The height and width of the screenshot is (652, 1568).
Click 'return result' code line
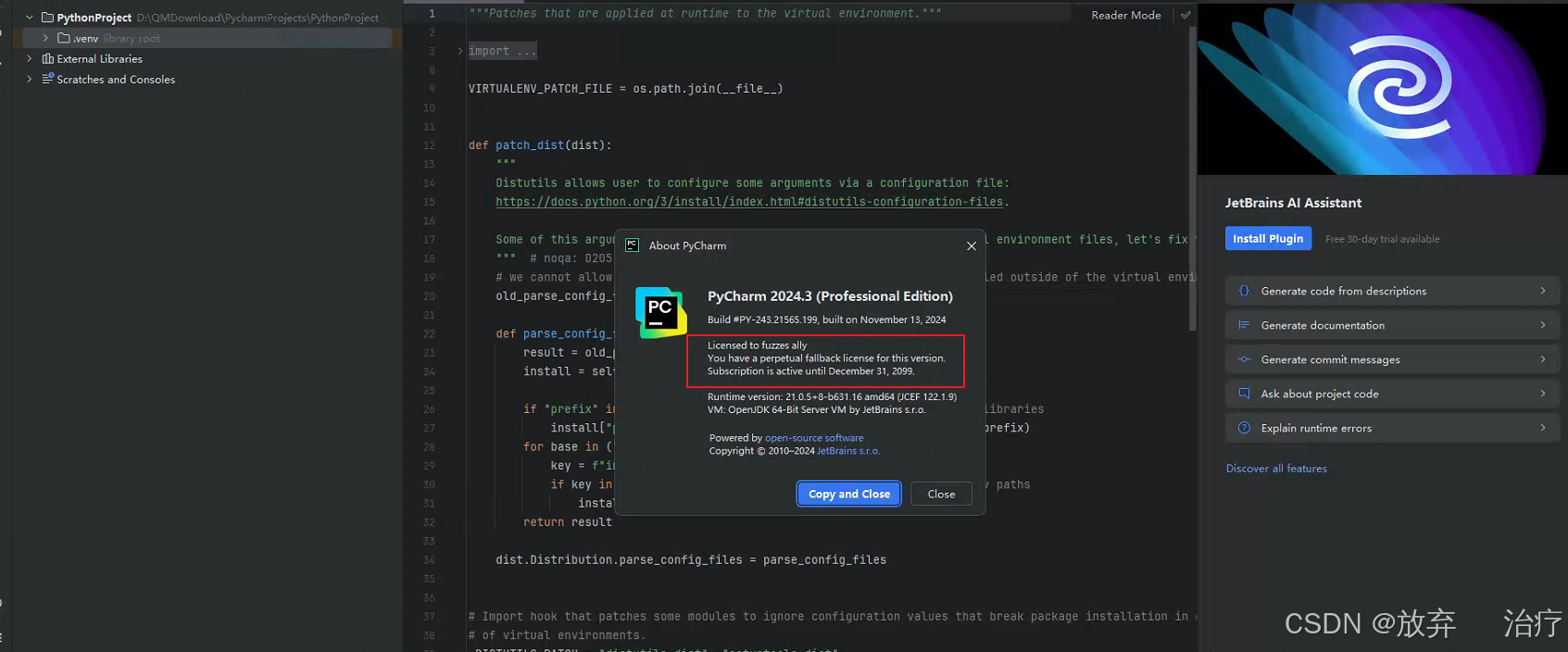click(568, 522)
